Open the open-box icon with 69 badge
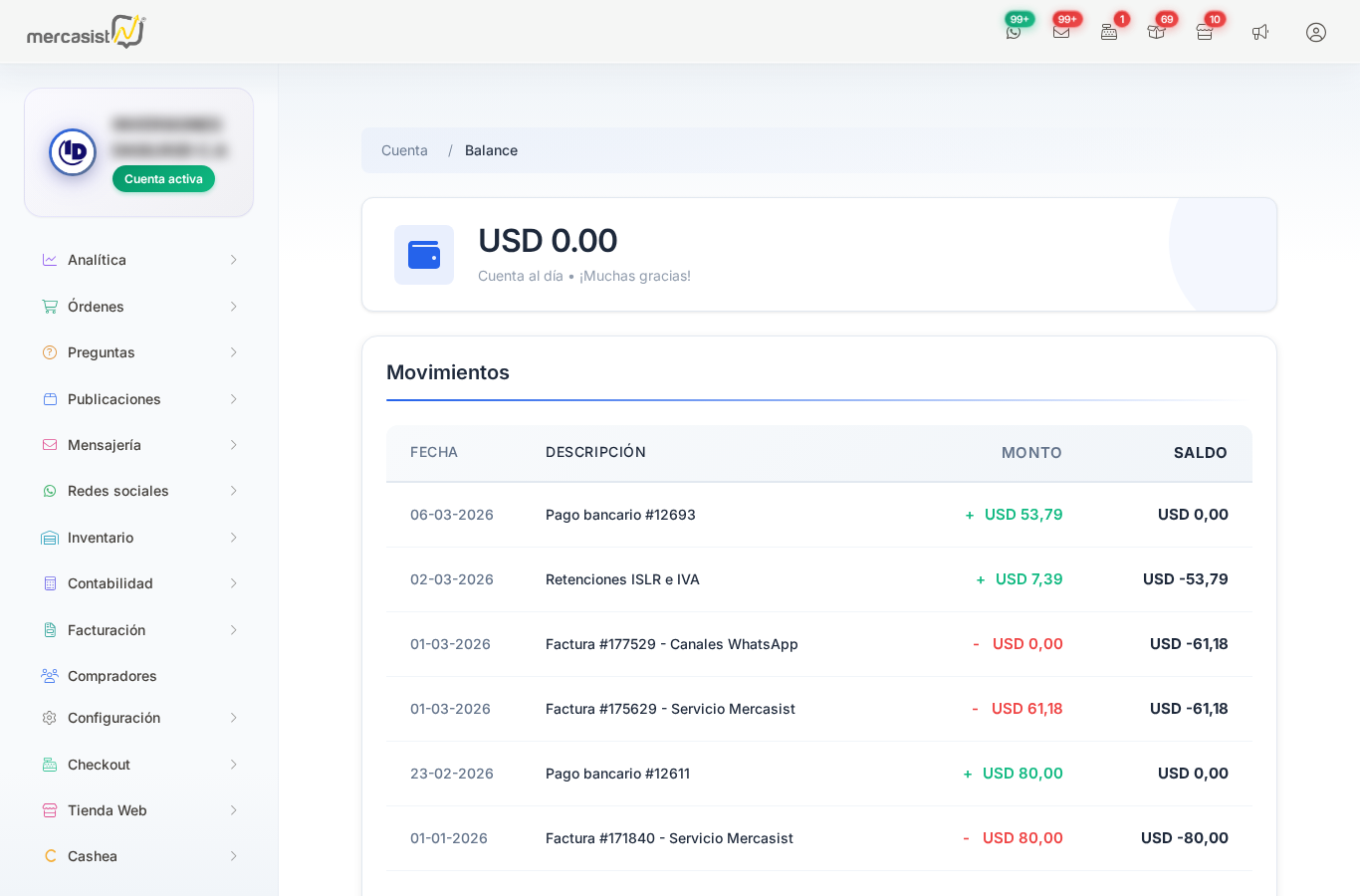The height and width of the screenshot is (896, 1360). (1156, 32)
